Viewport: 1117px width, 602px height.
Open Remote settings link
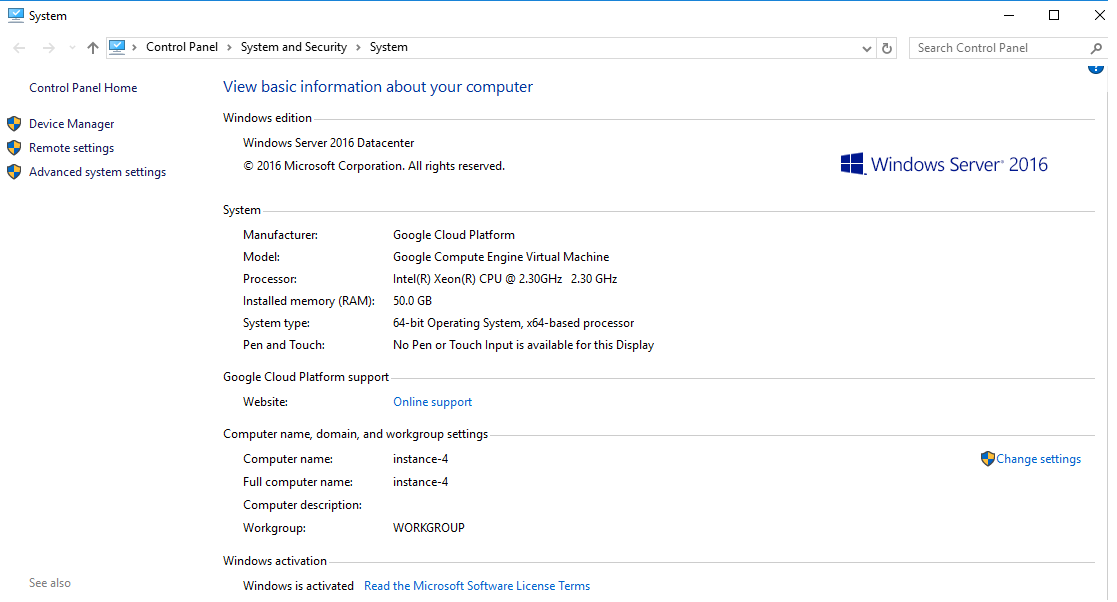coord(71,148)
